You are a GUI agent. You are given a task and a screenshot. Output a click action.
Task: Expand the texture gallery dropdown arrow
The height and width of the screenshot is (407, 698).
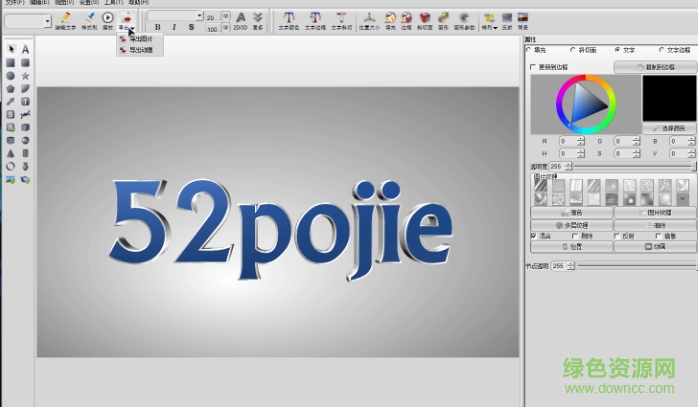682,199
